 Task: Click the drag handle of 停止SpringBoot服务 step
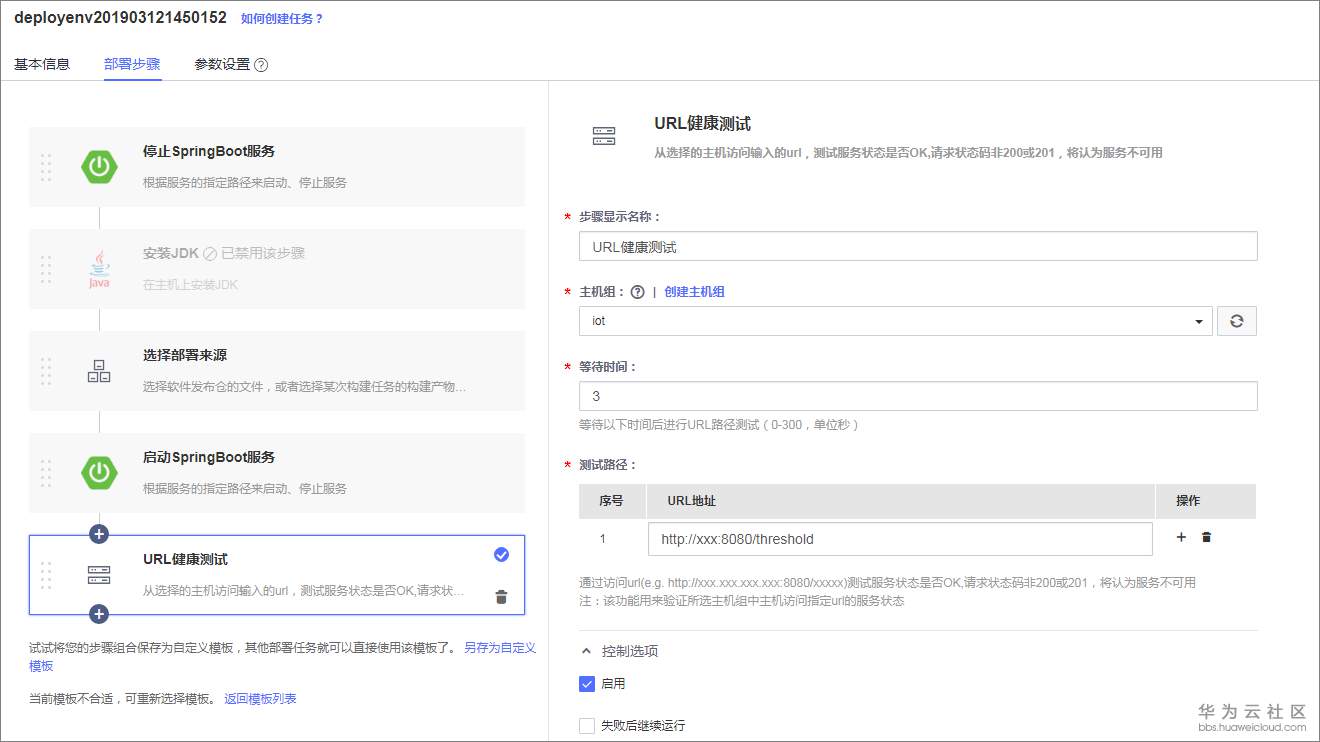[46, 167]
